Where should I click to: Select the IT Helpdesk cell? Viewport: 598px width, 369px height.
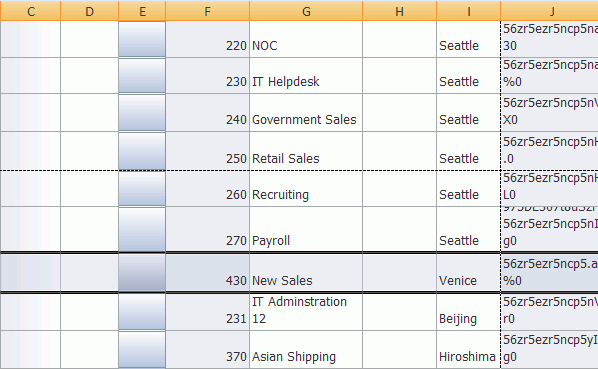pos(306,76)
